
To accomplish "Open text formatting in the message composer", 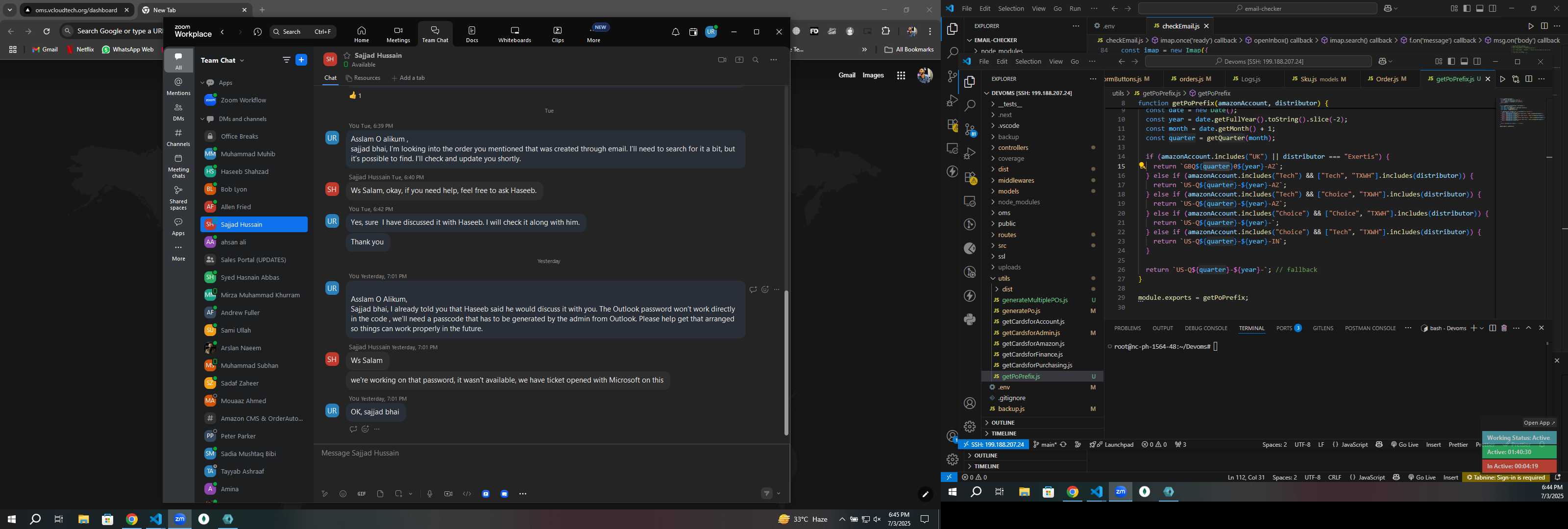I will pyautogui.click(x=324, y=494).
